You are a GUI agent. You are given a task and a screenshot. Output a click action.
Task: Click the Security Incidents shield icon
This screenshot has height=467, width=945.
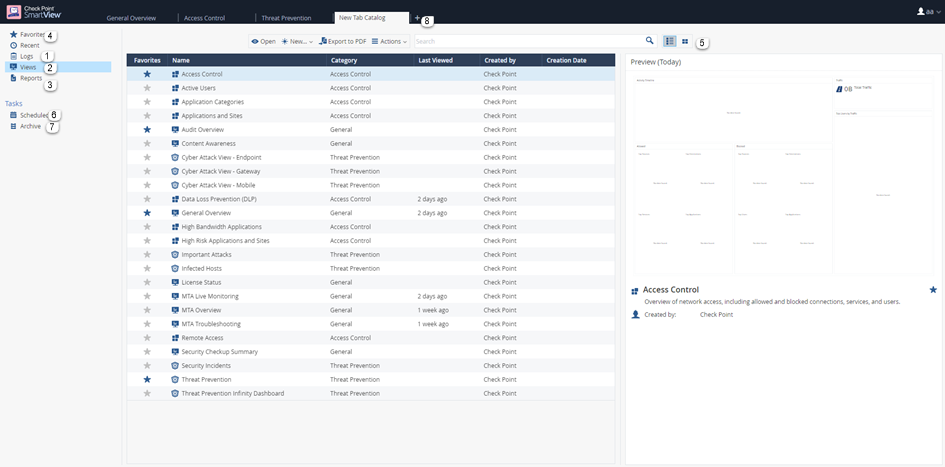(175, 366)
